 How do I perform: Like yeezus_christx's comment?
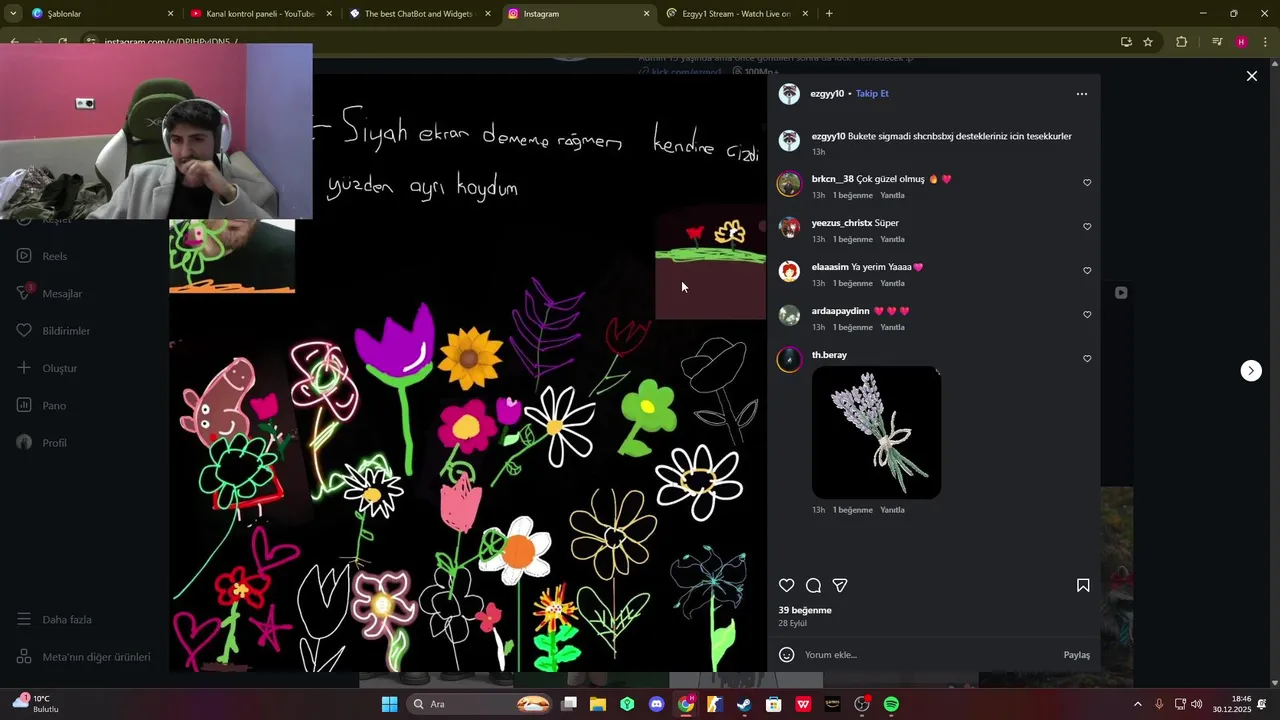(x=1087, y=227)
